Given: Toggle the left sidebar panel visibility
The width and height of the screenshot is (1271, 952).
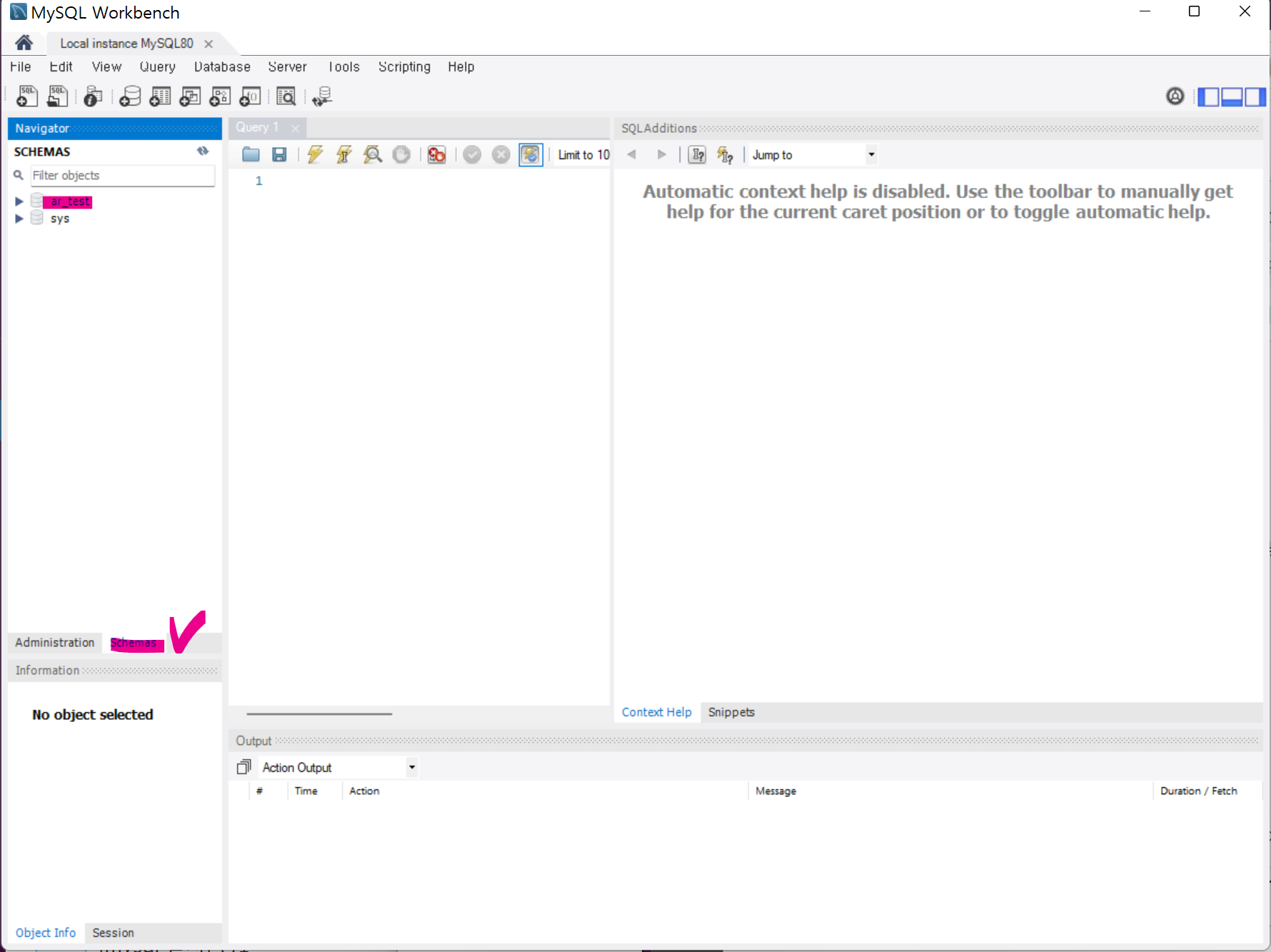Looking at the screenshot, I should tap(1208, 96).
